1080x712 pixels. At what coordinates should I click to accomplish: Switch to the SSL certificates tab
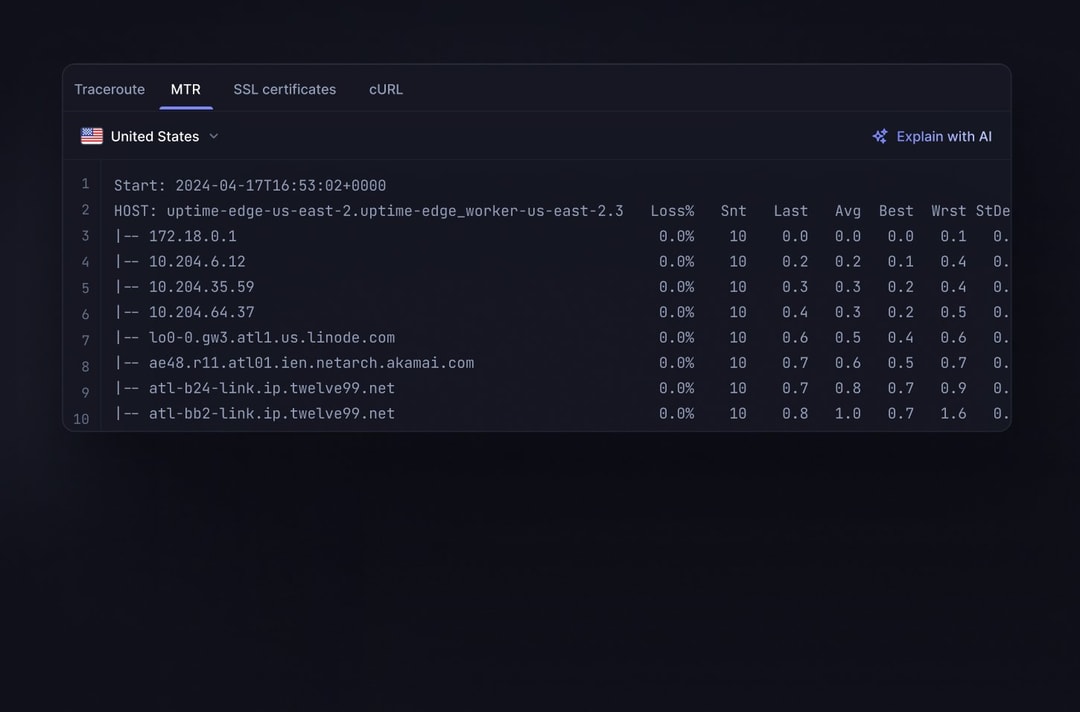285,89
